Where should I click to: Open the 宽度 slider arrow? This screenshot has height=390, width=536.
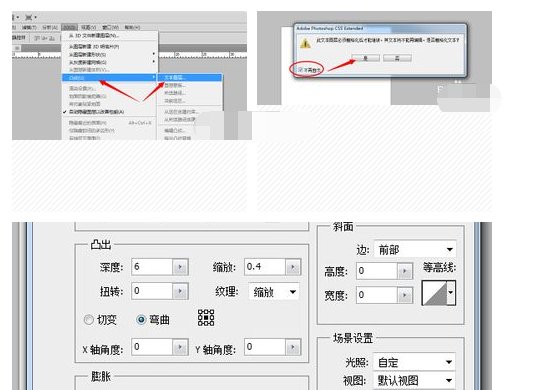pyautogui.click(x=405, y=295)
